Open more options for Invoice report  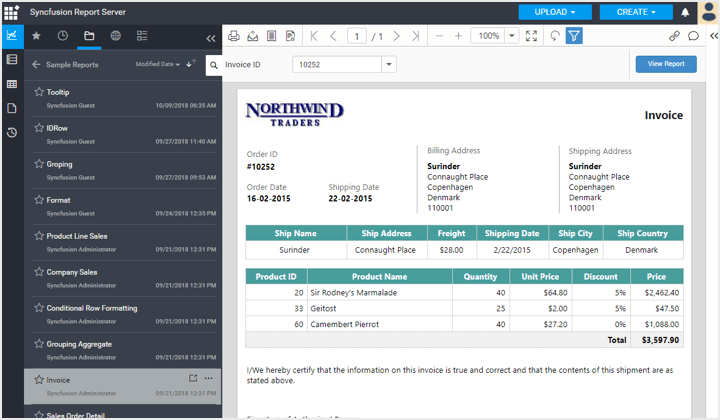pyautogui.click(x=208, y=378)
